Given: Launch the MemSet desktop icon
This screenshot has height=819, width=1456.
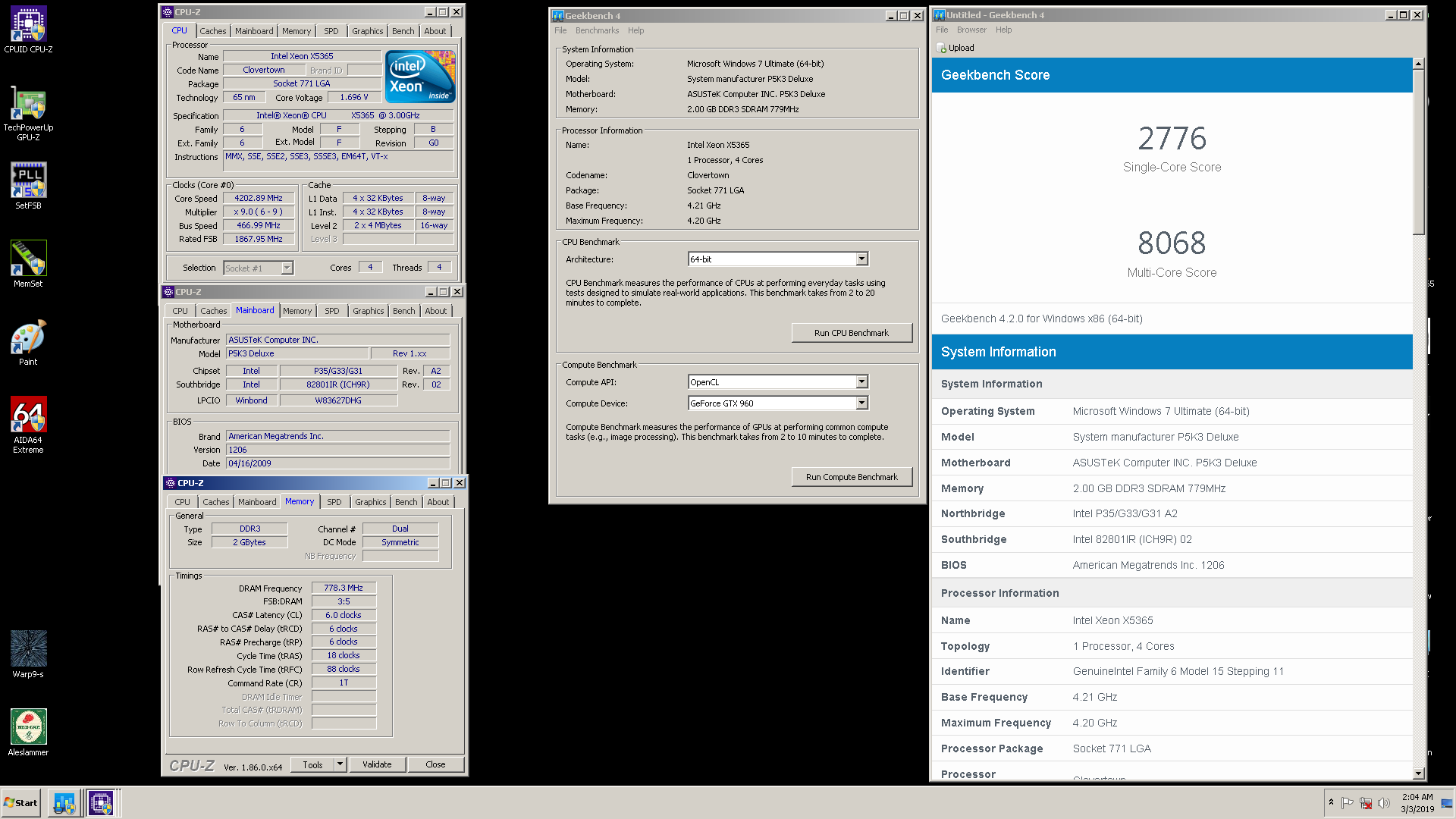Looking at the screenshot, I should click(28, 264).
